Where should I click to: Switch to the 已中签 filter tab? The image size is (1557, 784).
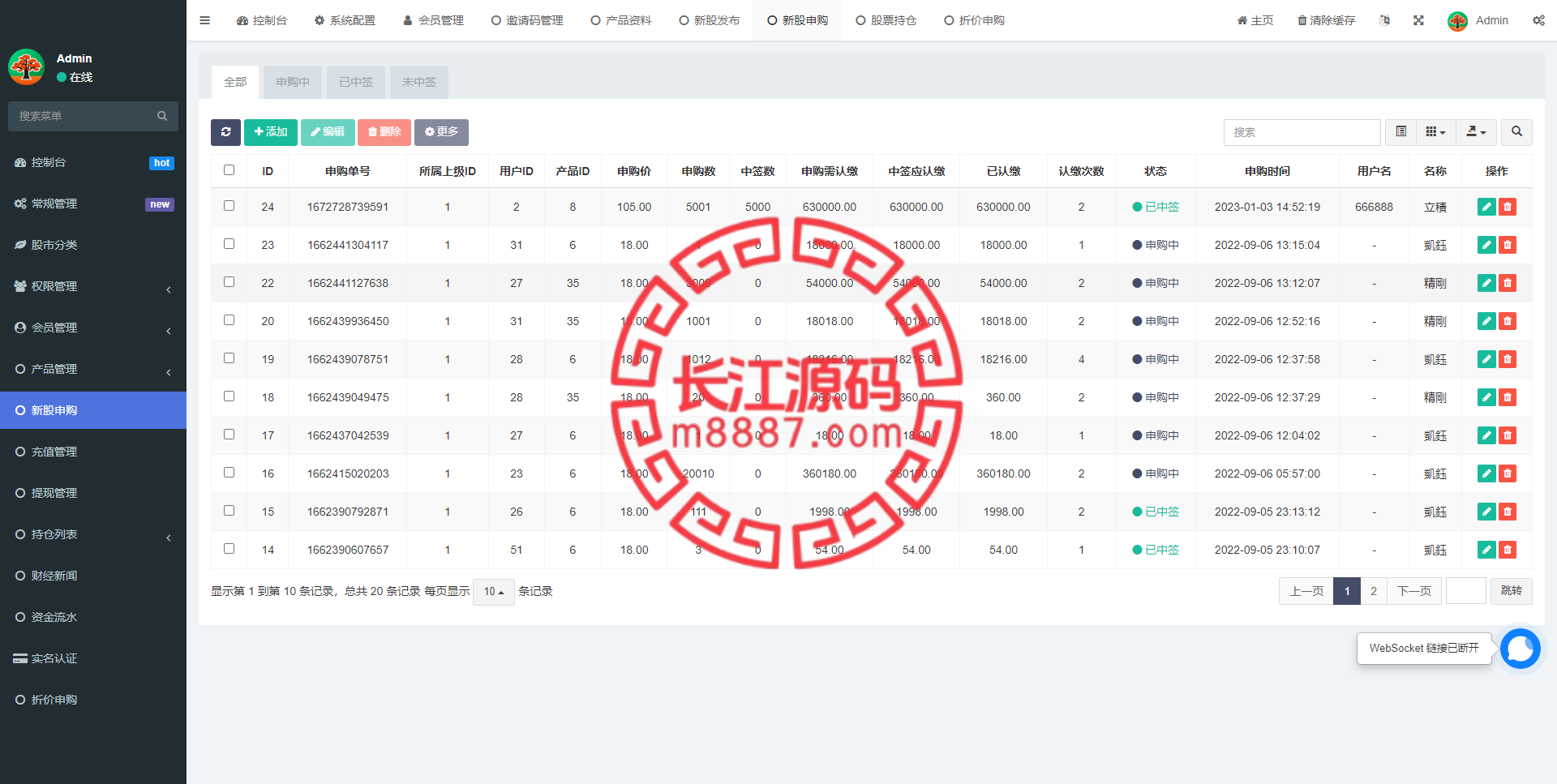click(356, 82)
